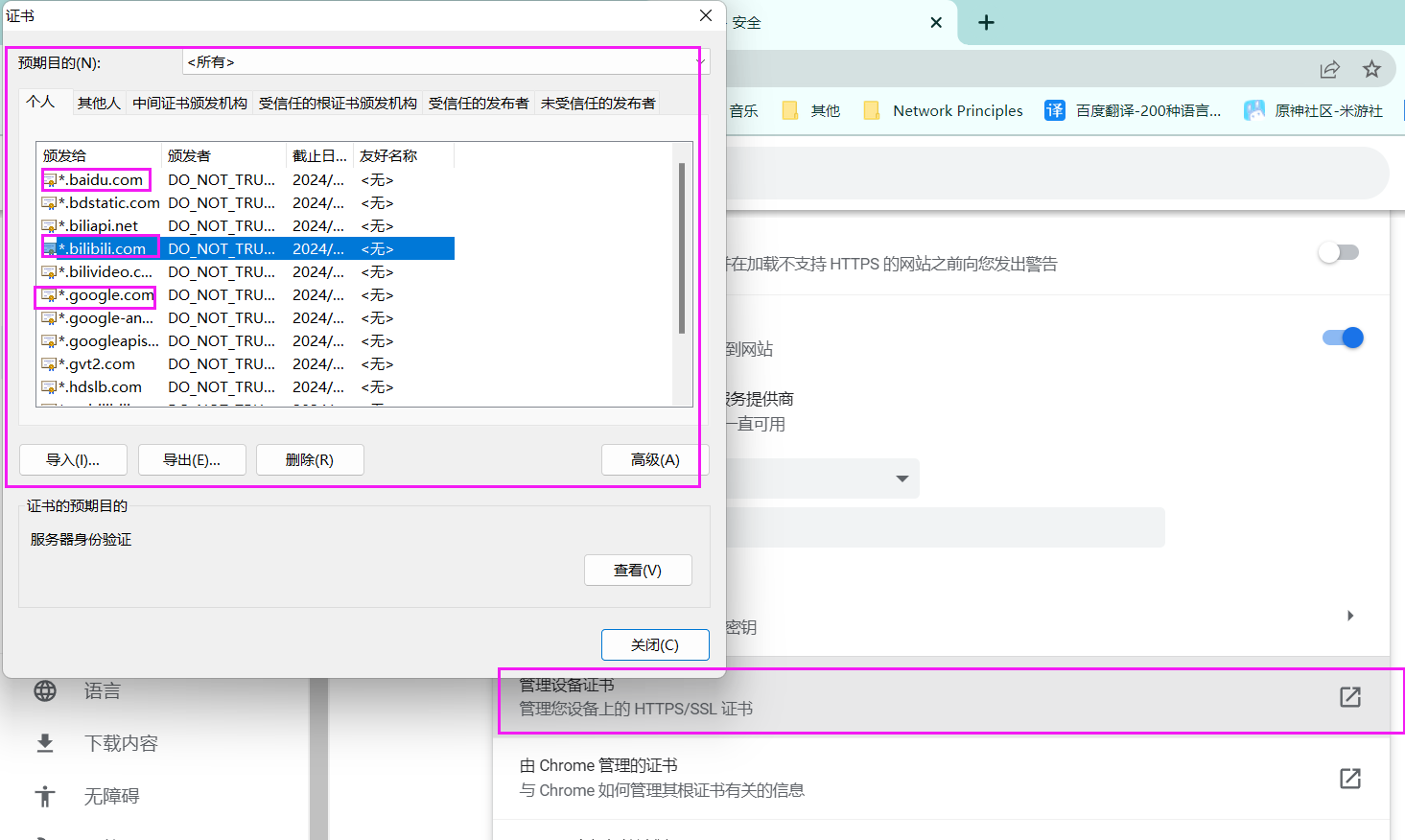Select the *.google.com certificate row
Viewport: 1405px width, 840px height.
(246, 295)
